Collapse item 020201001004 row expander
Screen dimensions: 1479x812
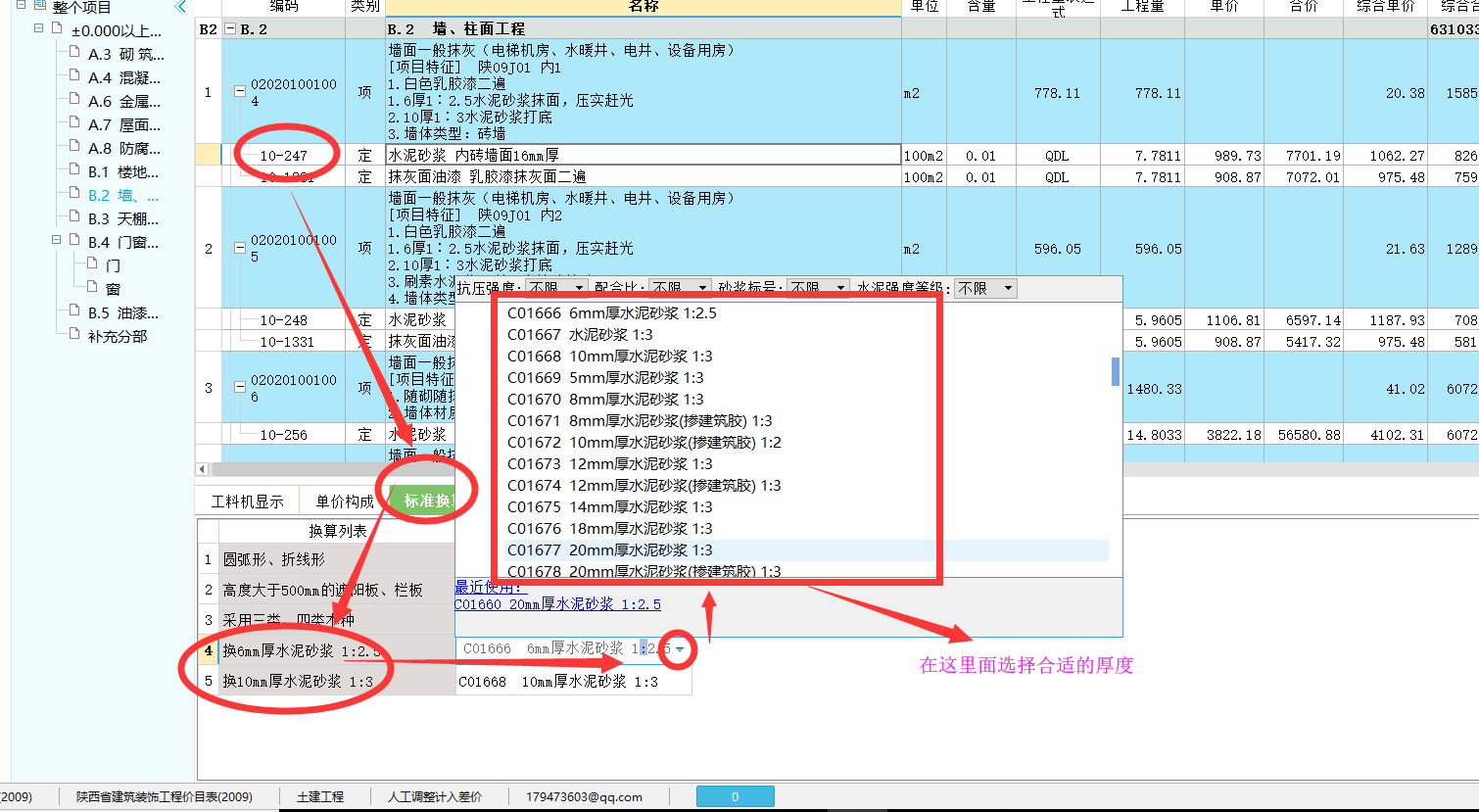pyautogui.click(x=240, y=92)
